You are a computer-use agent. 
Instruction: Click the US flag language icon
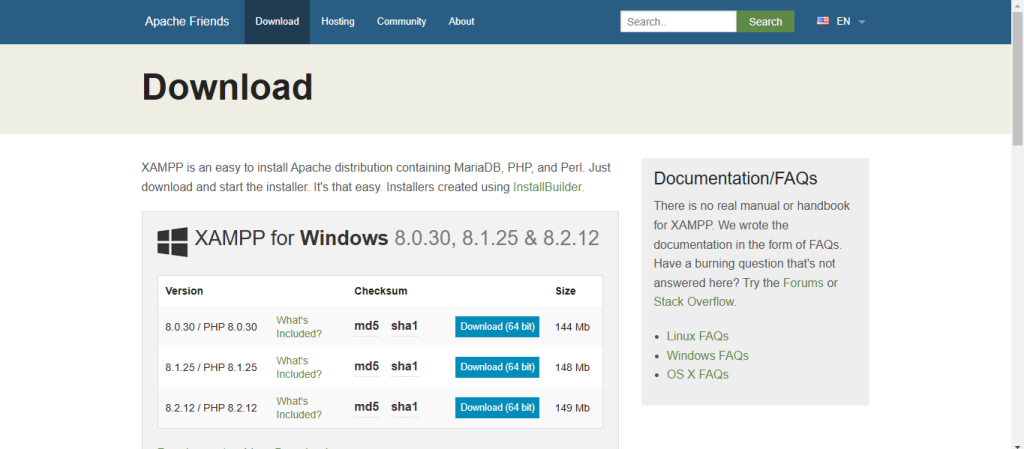coord(823,21)
